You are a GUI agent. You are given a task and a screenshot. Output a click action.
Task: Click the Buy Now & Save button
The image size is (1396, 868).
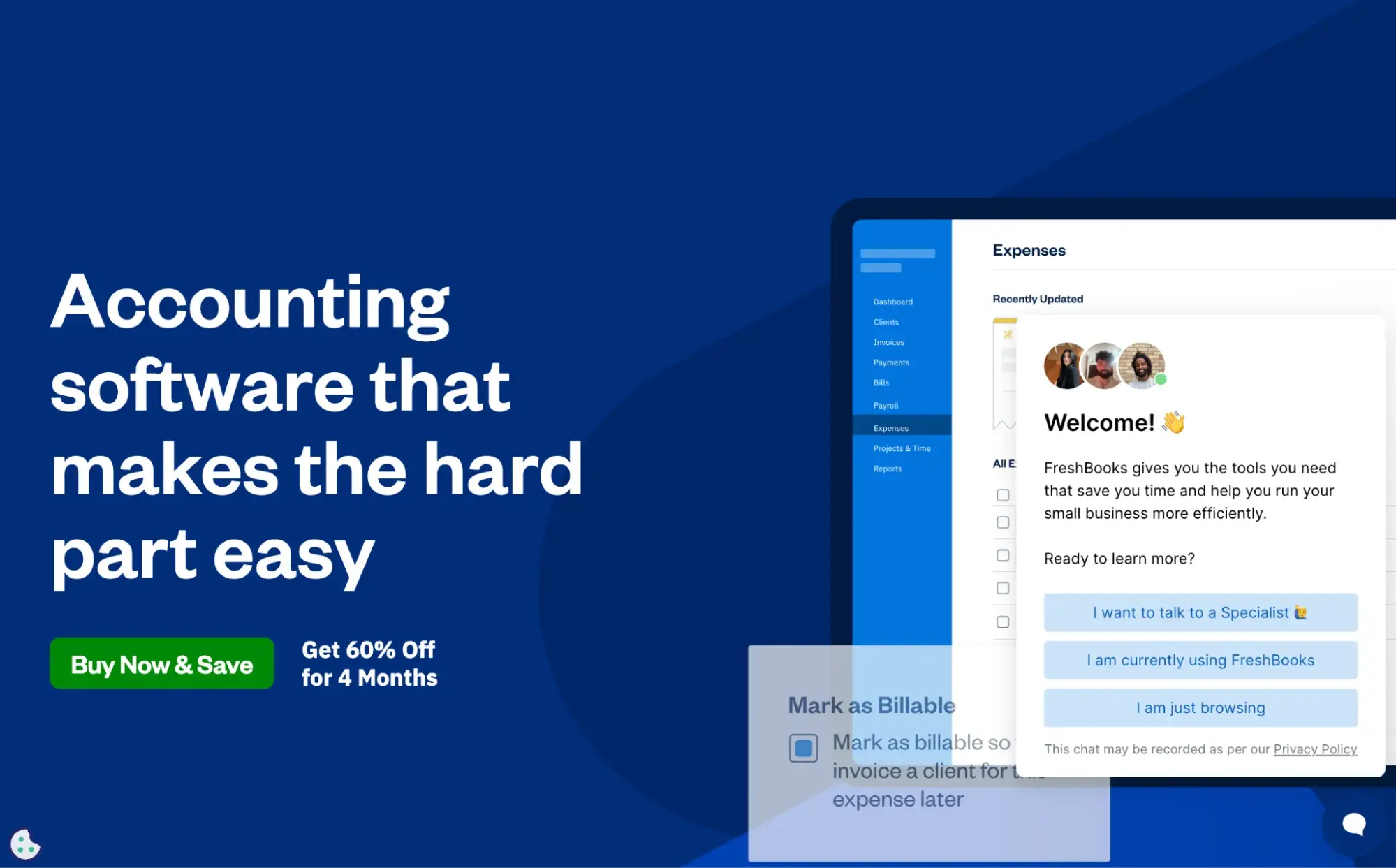(x=162, y=663)
